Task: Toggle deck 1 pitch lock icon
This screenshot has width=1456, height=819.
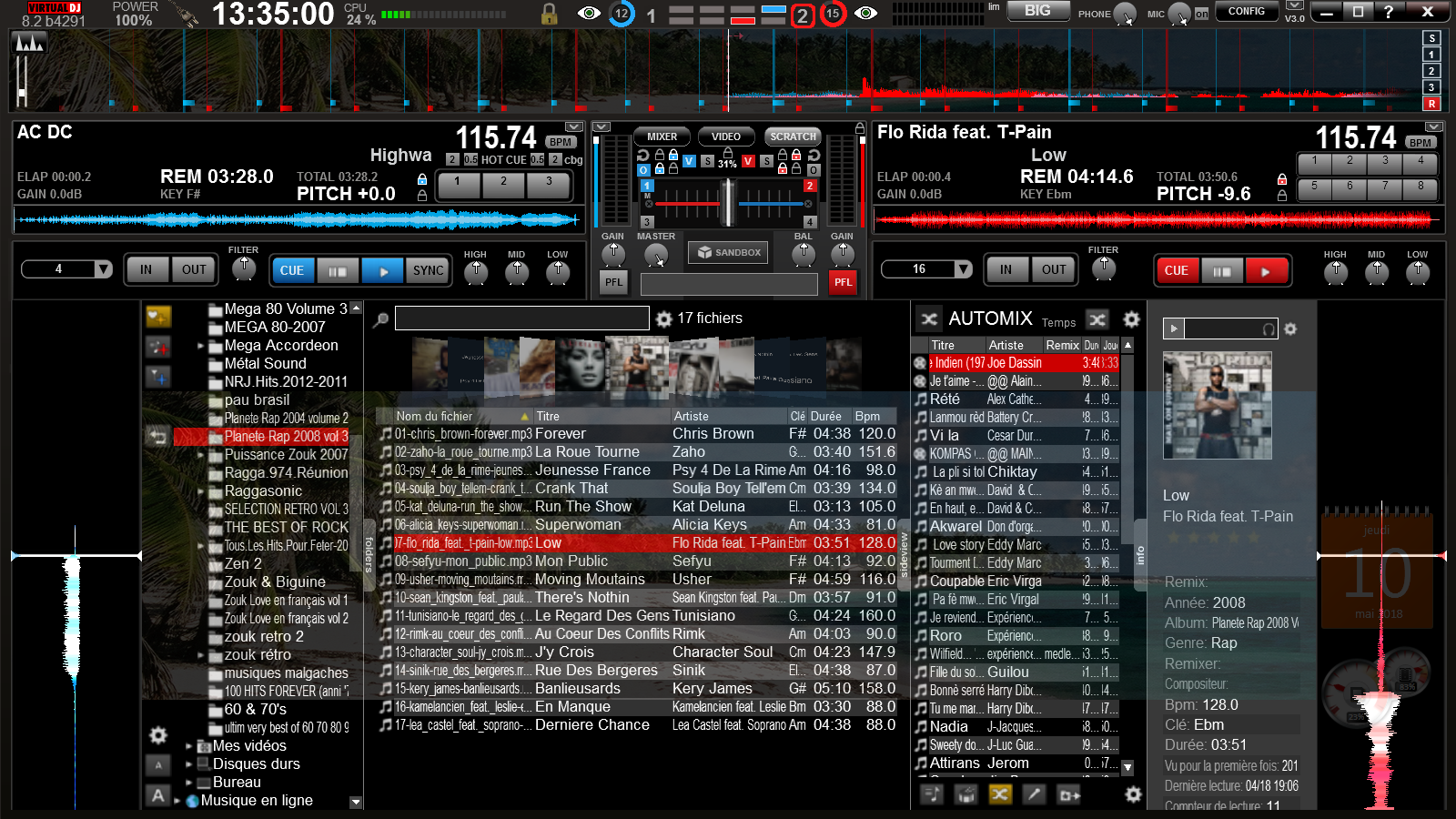Action: tap(421, 195)
